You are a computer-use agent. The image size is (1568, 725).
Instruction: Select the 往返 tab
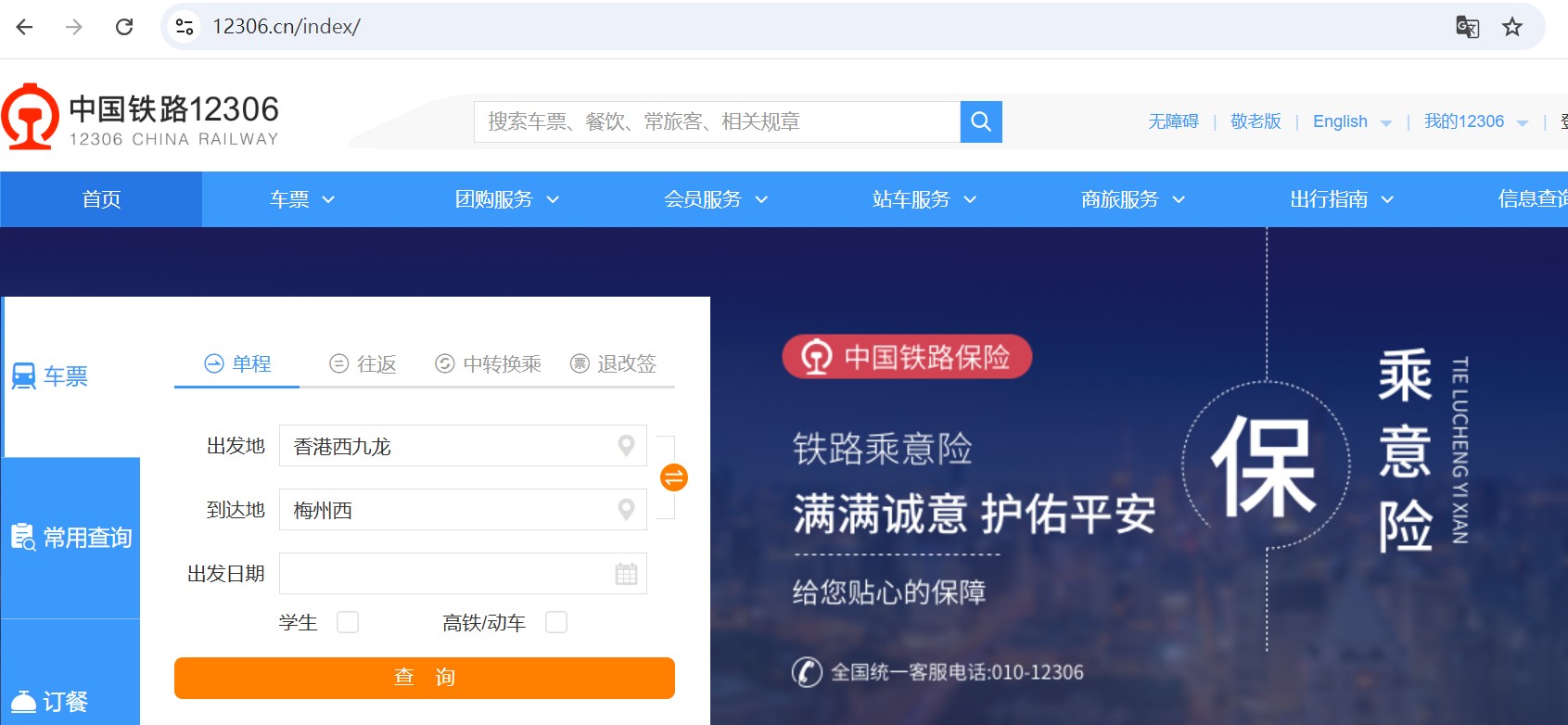[x=363, y=363]
